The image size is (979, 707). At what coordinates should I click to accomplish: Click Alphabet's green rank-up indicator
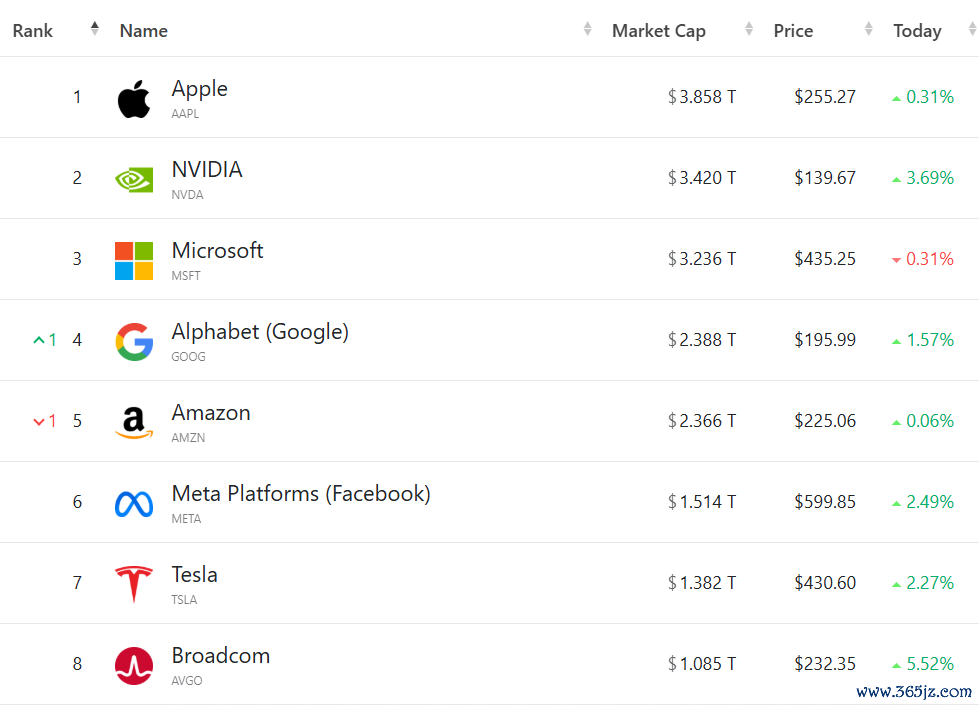45,340
